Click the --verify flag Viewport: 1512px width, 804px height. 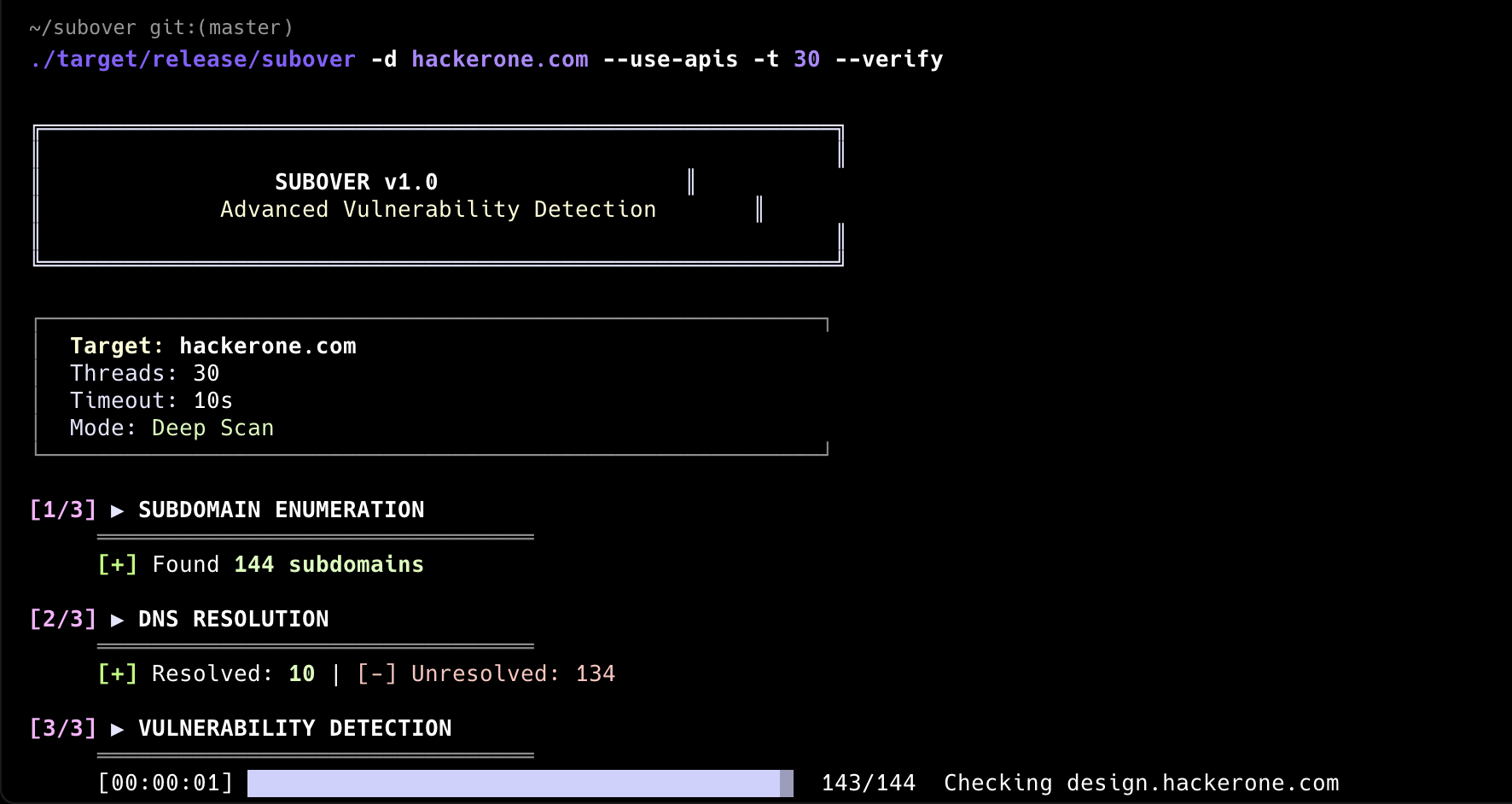point(889,60)
